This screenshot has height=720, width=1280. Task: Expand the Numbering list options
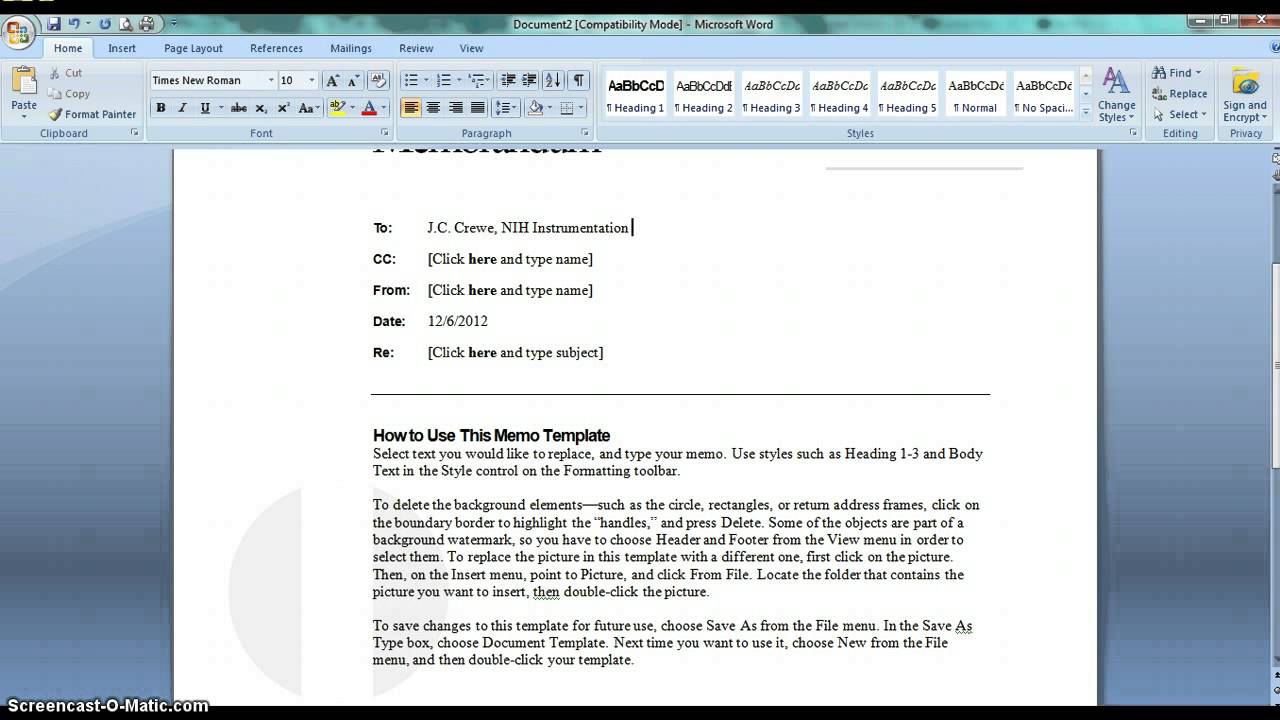(x=459, y=81)
